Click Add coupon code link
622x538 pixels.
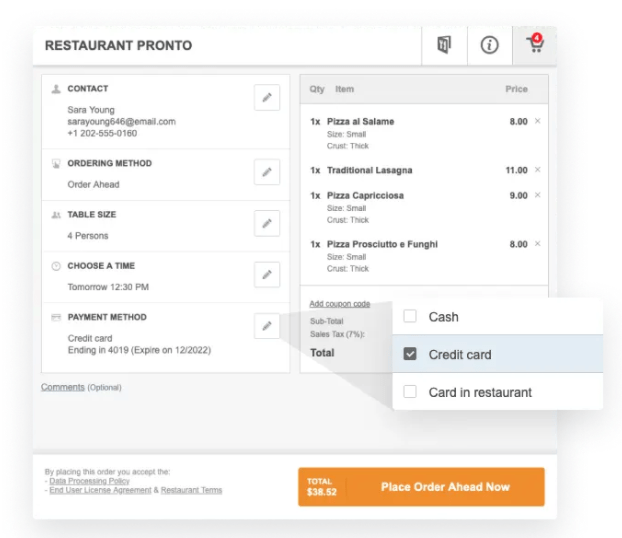coord(339,304)
